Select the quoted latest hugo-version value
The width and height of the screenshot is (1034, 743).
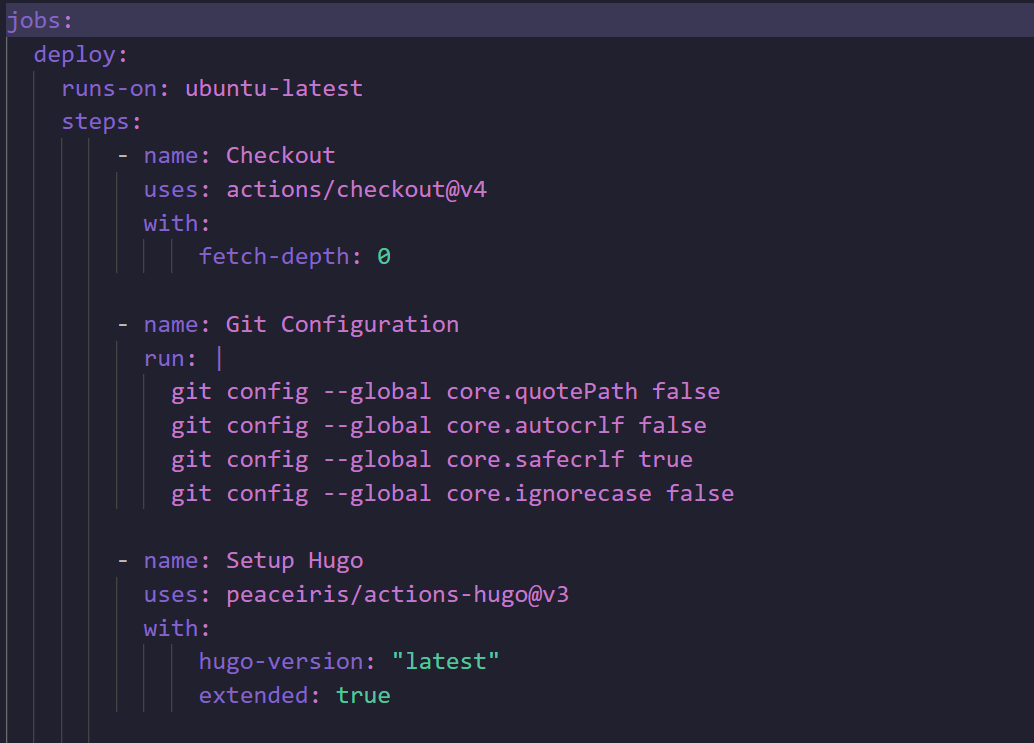pyautogui.click(x=446, y=661)
